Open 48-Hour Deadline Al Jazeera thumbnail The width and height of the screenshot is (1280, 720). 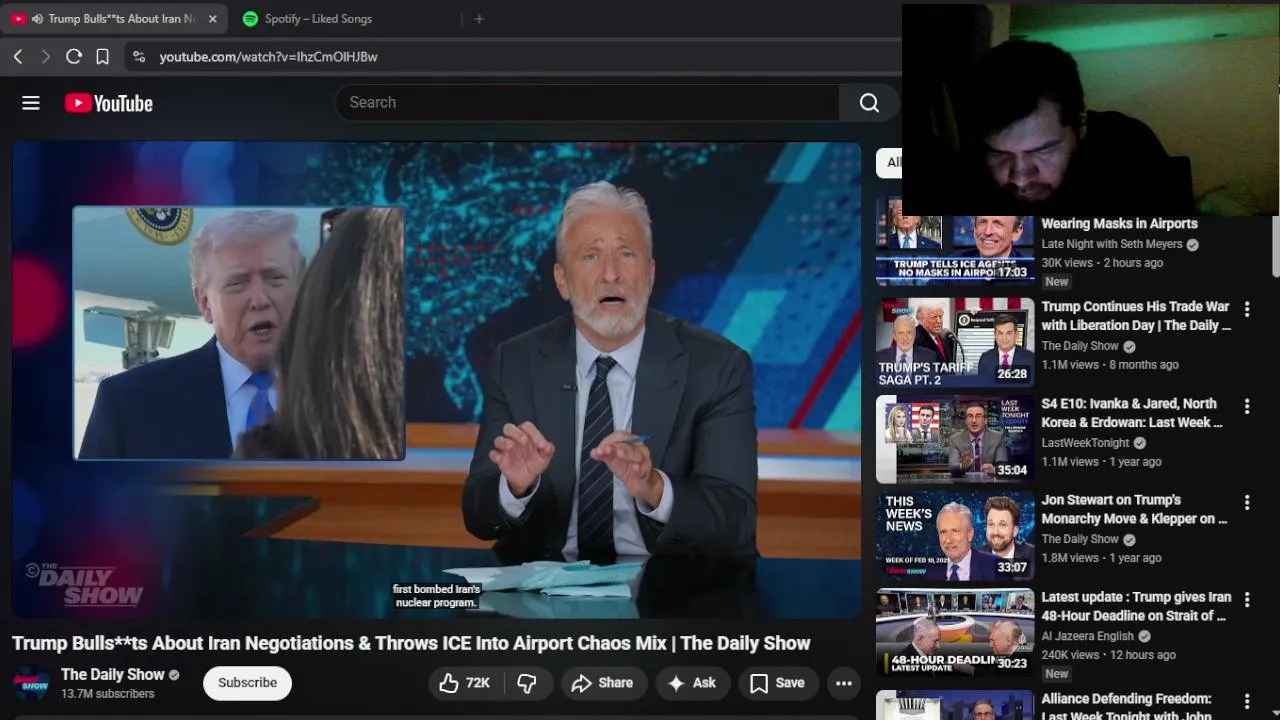click(x=955, y=632)
